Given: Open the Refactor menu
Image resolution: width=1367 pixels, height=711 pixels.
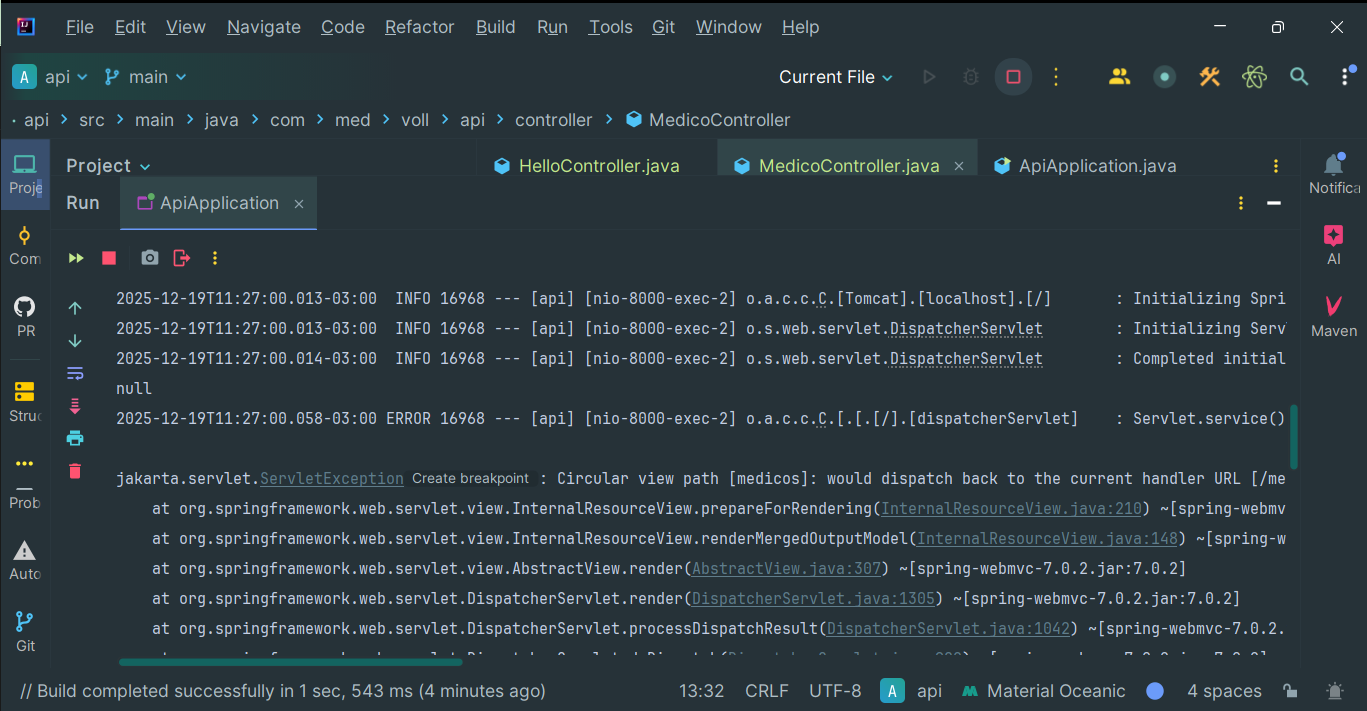Looking at the screenshot, I should click(419, 27).
